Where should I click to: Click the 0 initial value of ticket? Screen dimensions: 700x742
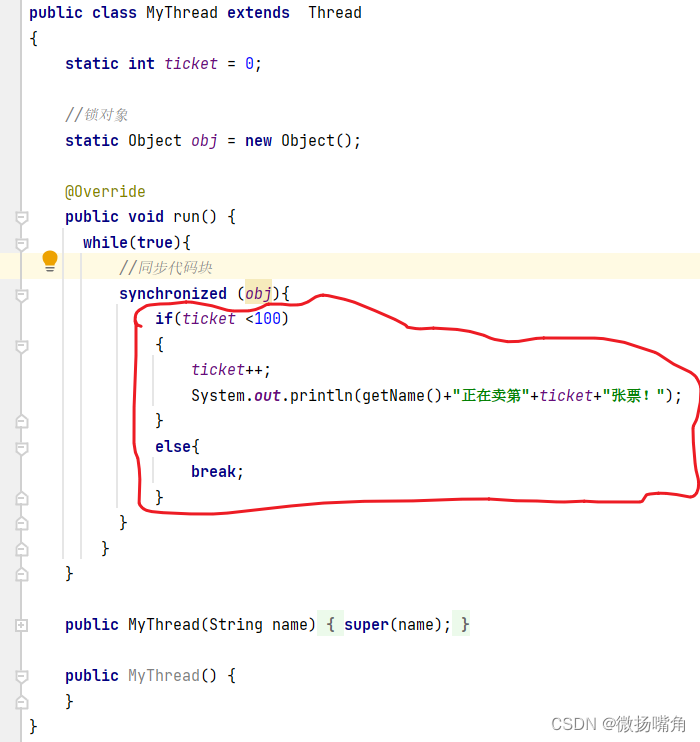tap(249, 64)
